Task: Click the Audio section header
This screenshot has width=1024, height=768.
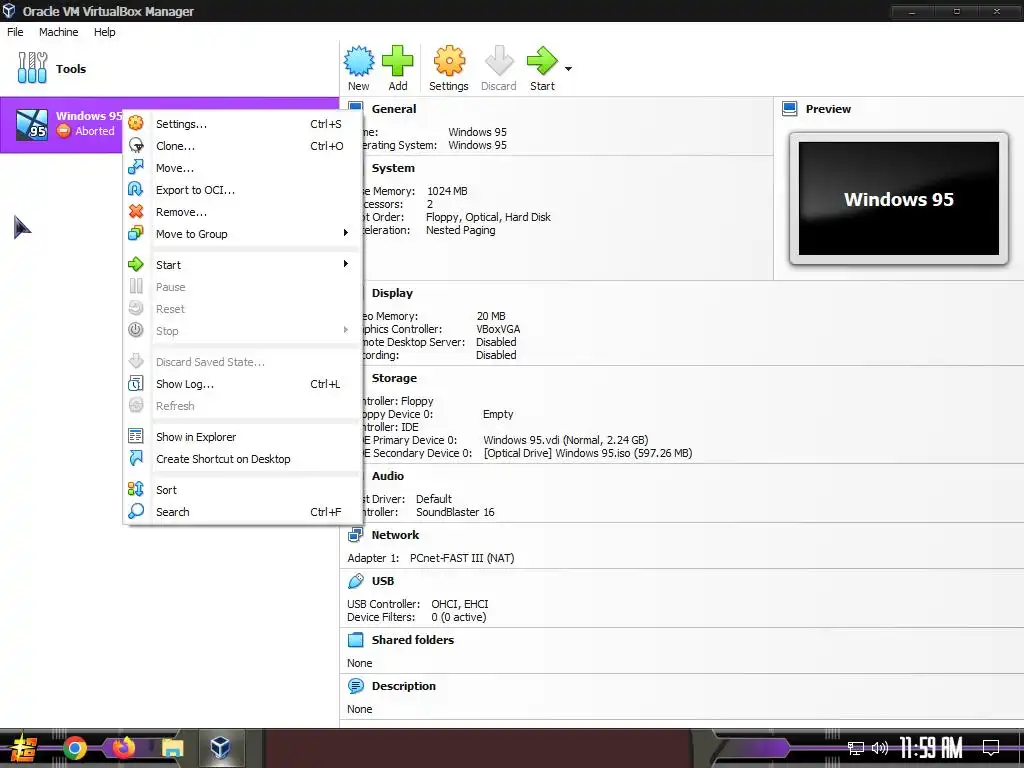Action: [388, 476]
